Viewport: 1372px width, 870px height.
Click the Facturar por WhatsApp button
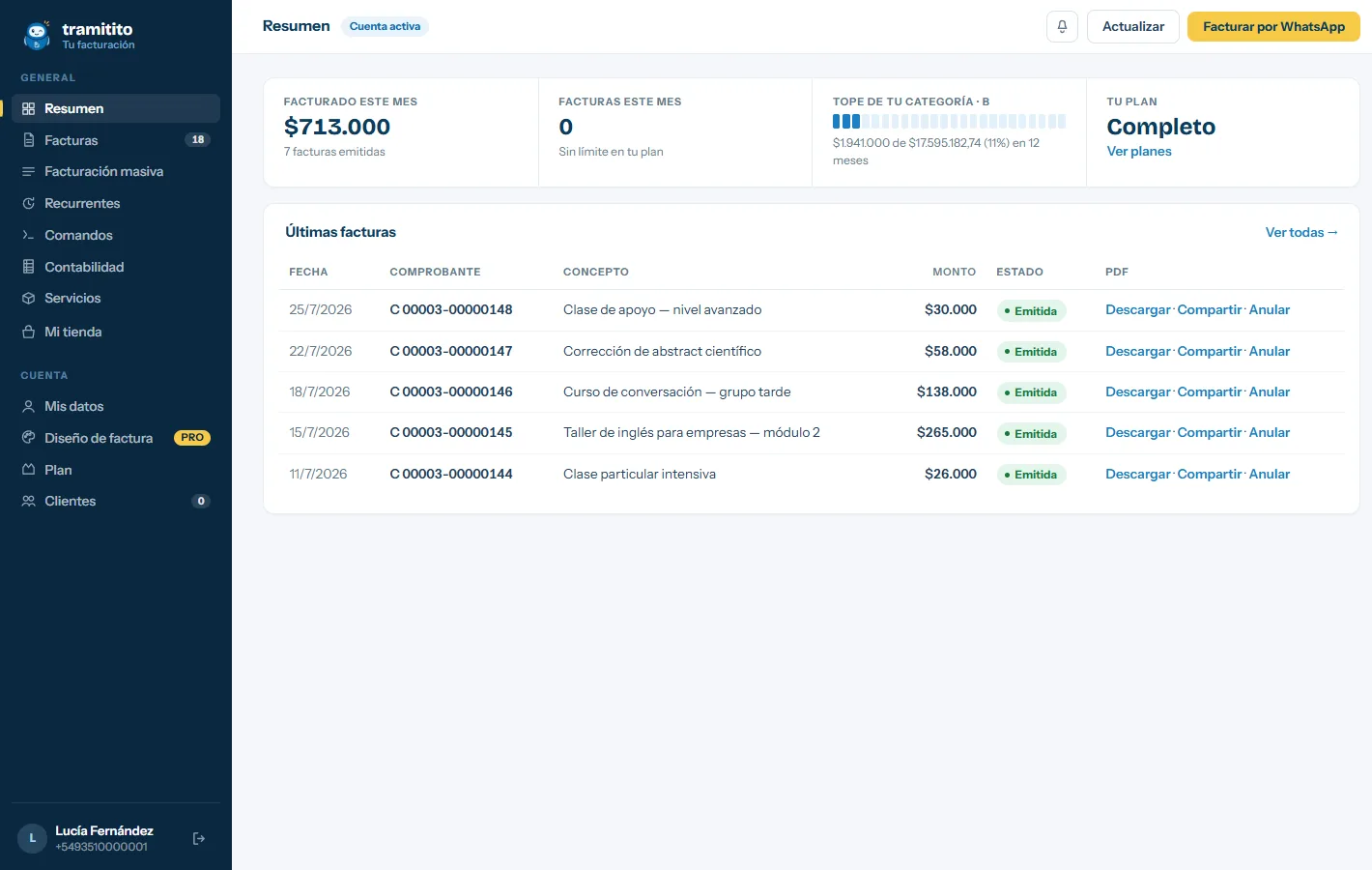[x=1273, y=27]
